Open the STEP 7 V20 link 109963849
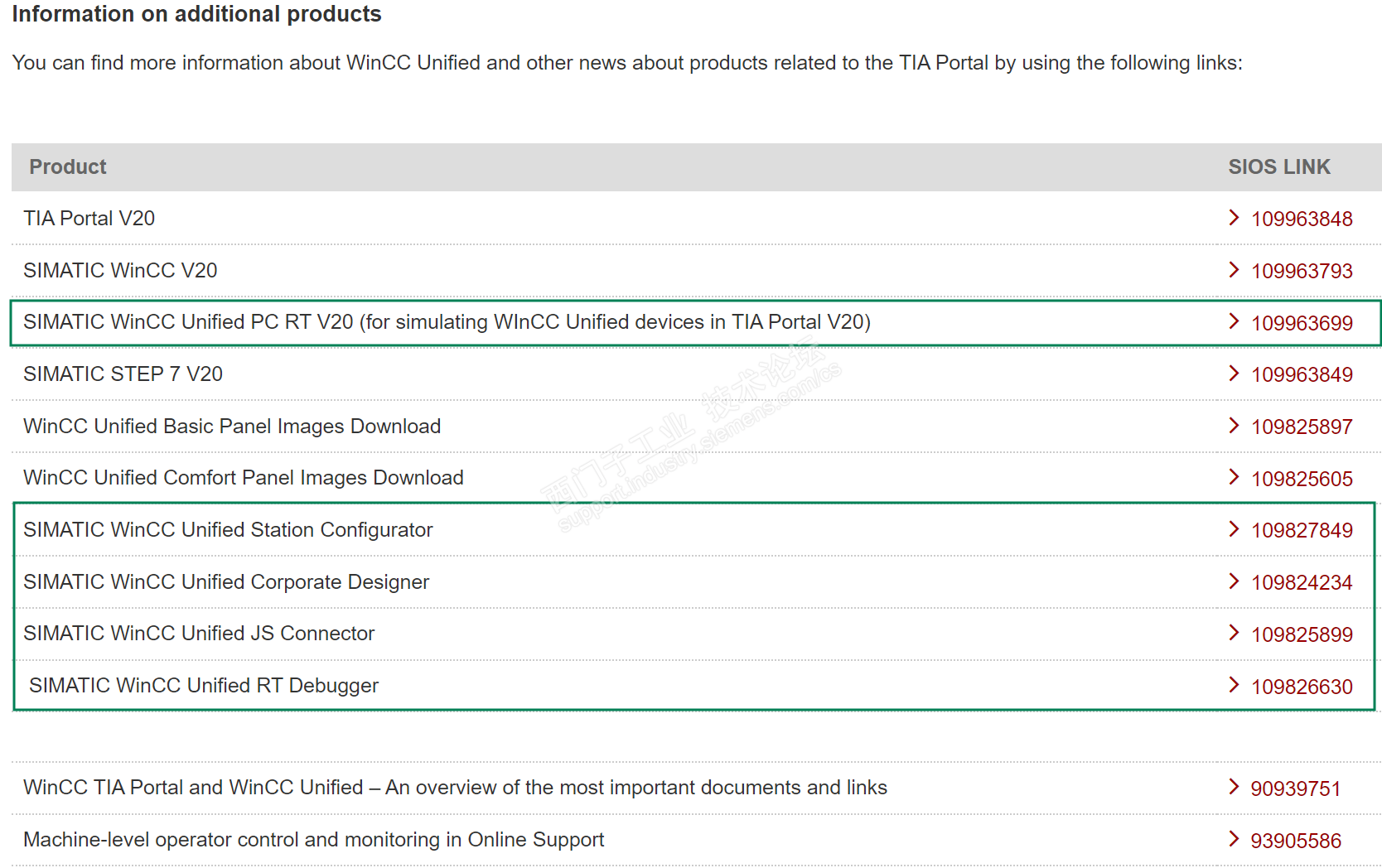1382x868 pixels. [x=1301, y=375]
